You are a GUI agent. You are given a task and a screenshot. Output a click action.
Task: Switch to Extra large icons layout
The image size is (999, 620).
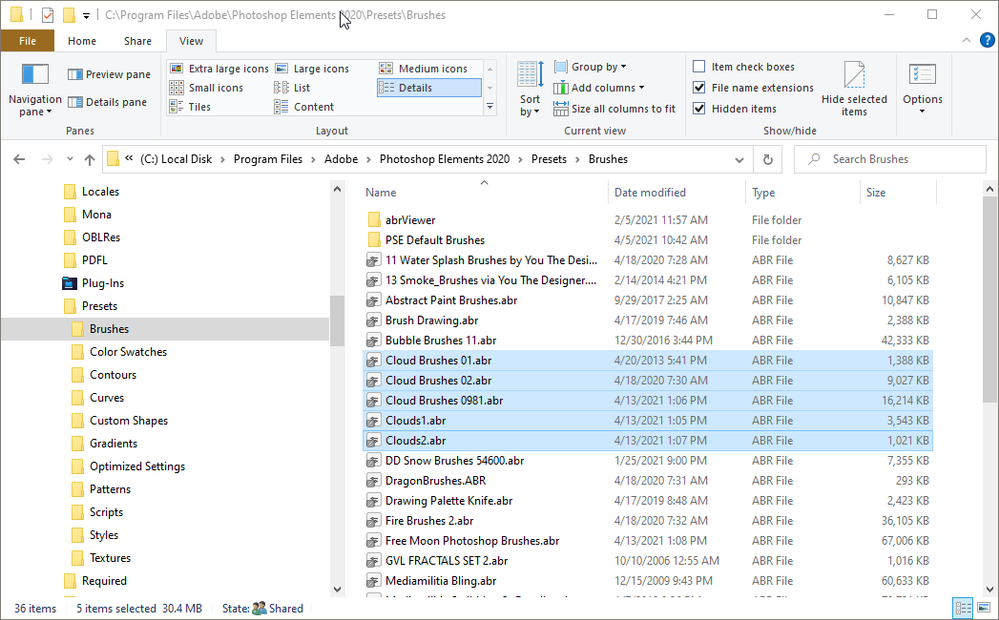click(x=219, y=68)
